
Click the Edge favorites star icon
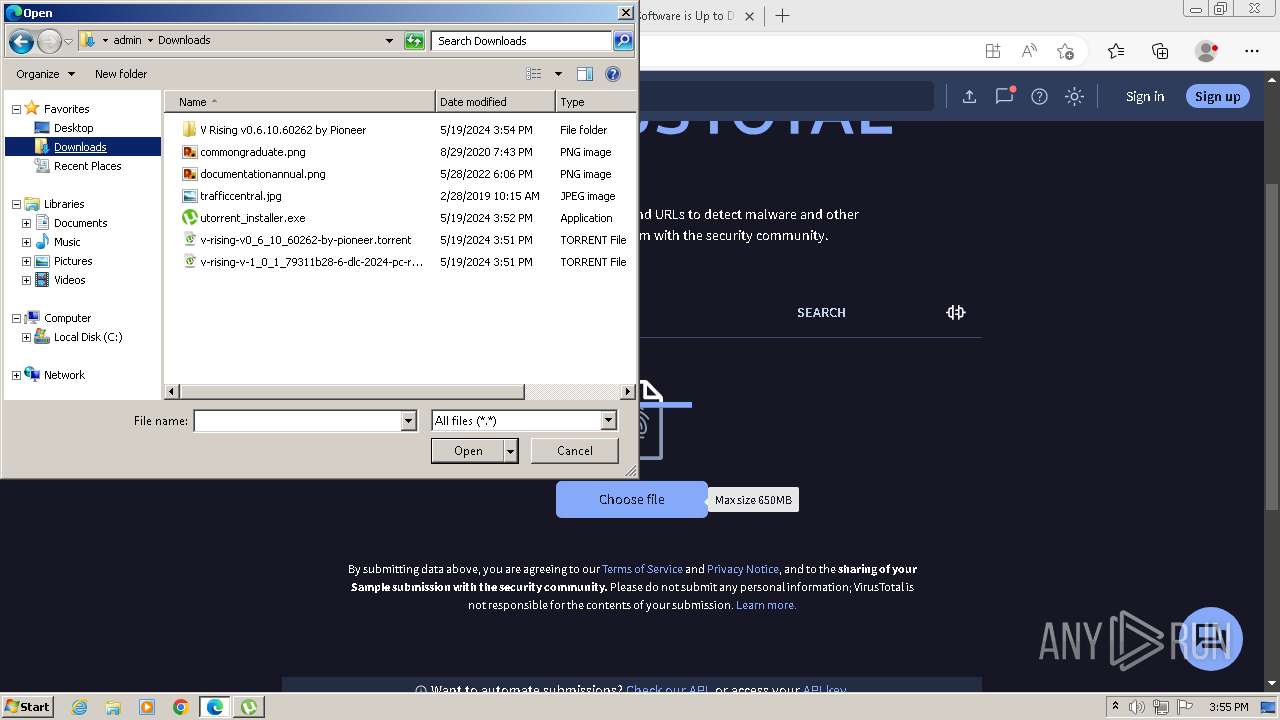[1116, 51]
